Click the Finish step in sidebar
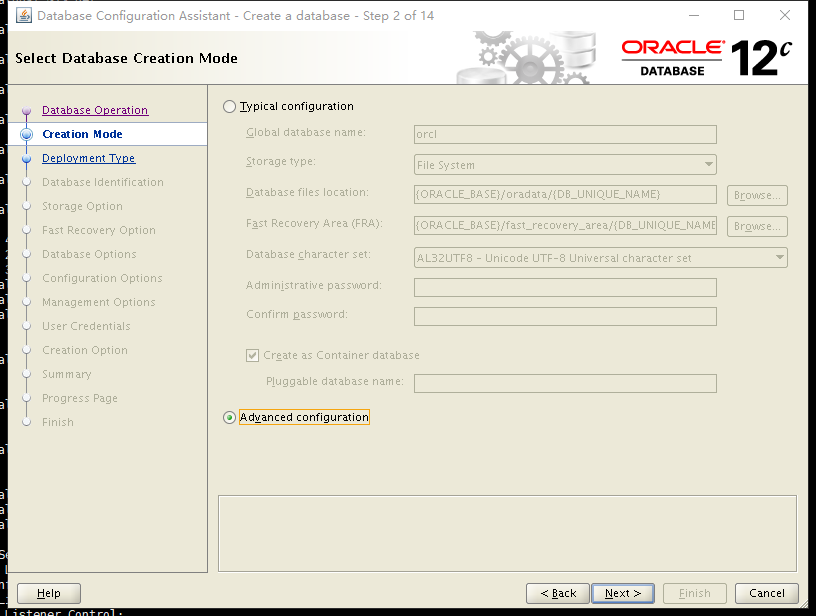 click(58, 422)
